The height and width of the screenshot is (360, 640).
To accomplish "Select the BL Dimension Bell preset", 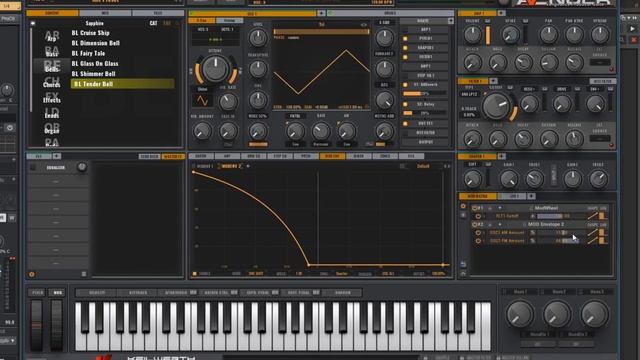I will 96,43.
